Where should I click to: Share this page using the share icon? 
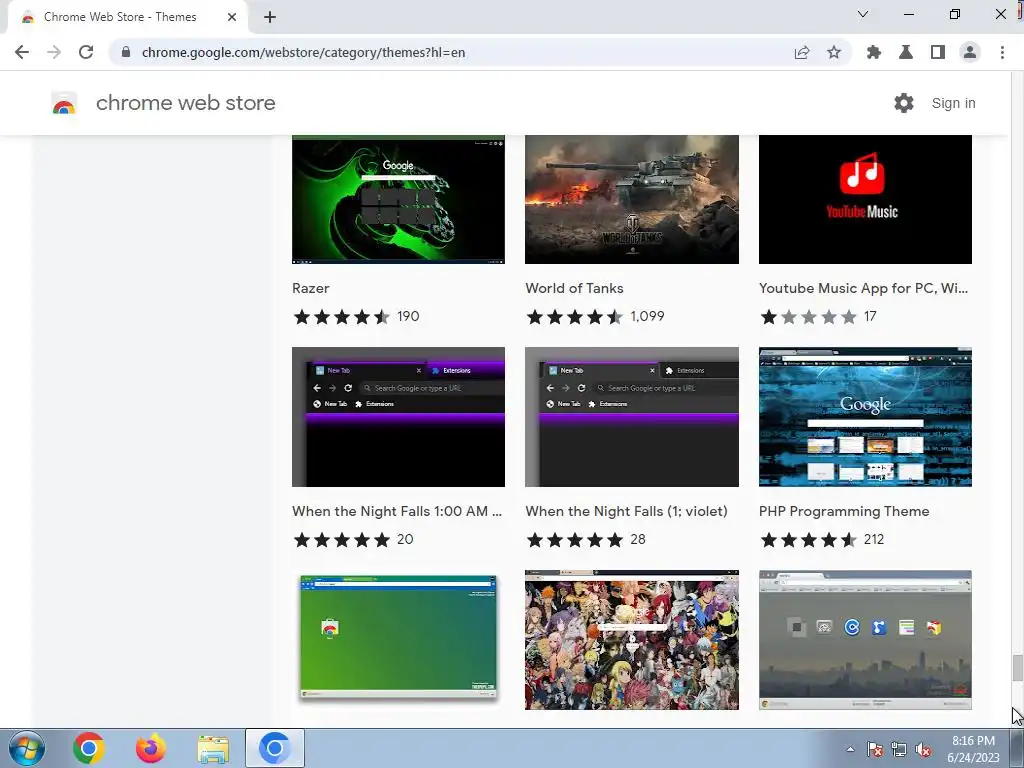(x=802, y=52)
